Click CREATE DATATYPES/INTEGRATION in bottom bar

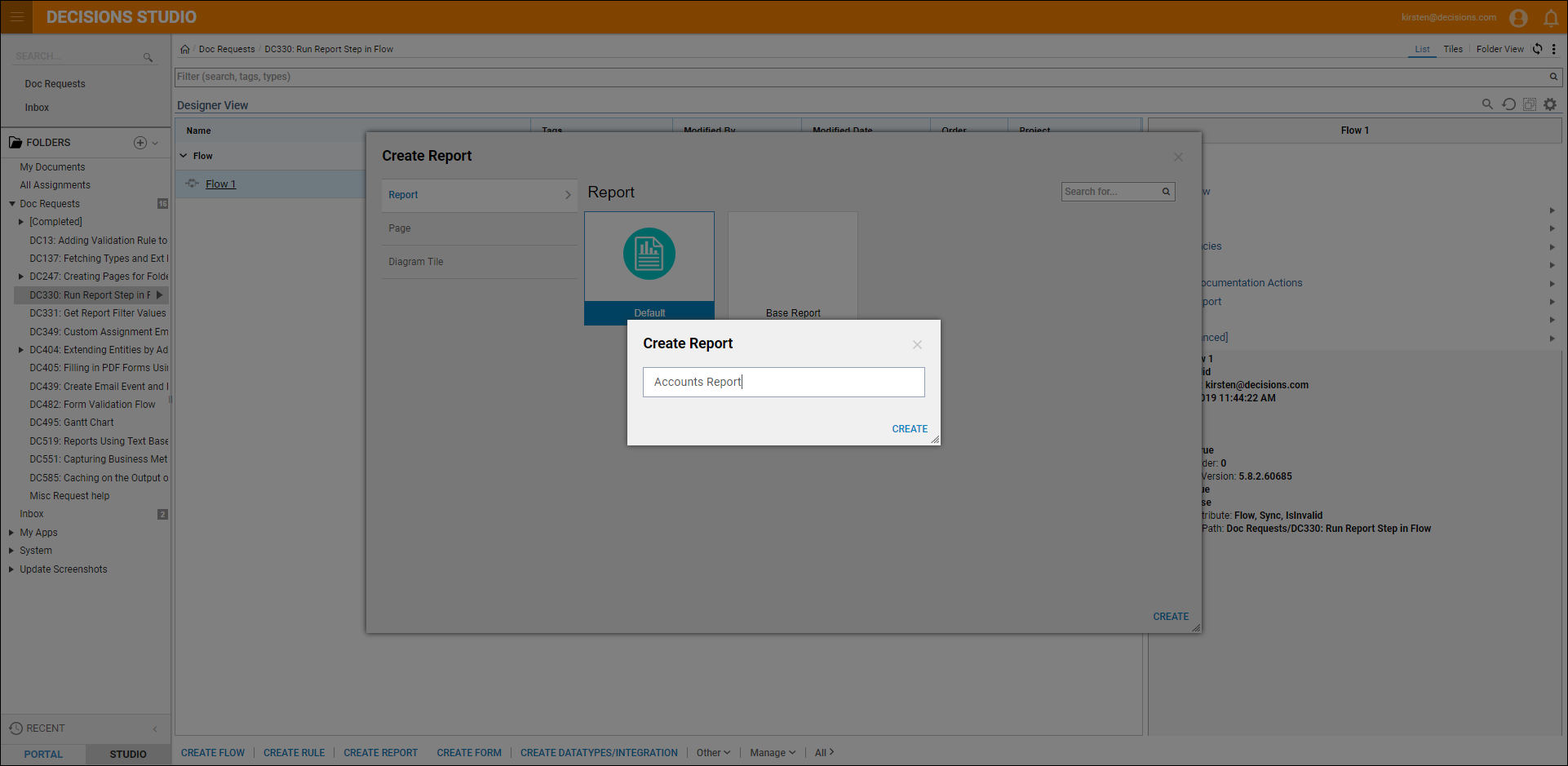pos(599,753)
